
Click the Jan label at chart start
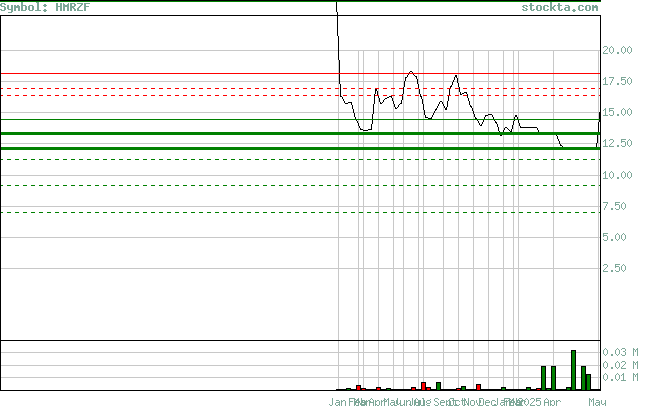pyautogui.click(x=337, y=402)
